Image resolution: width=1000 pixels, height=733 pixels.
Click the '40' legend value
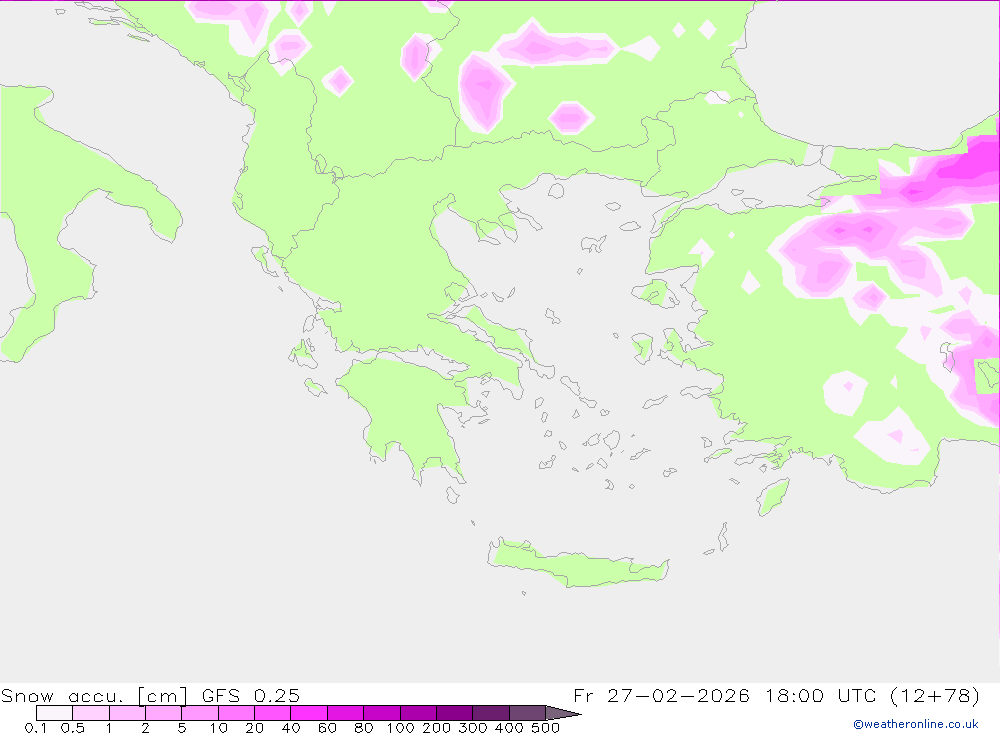point(291,727)
